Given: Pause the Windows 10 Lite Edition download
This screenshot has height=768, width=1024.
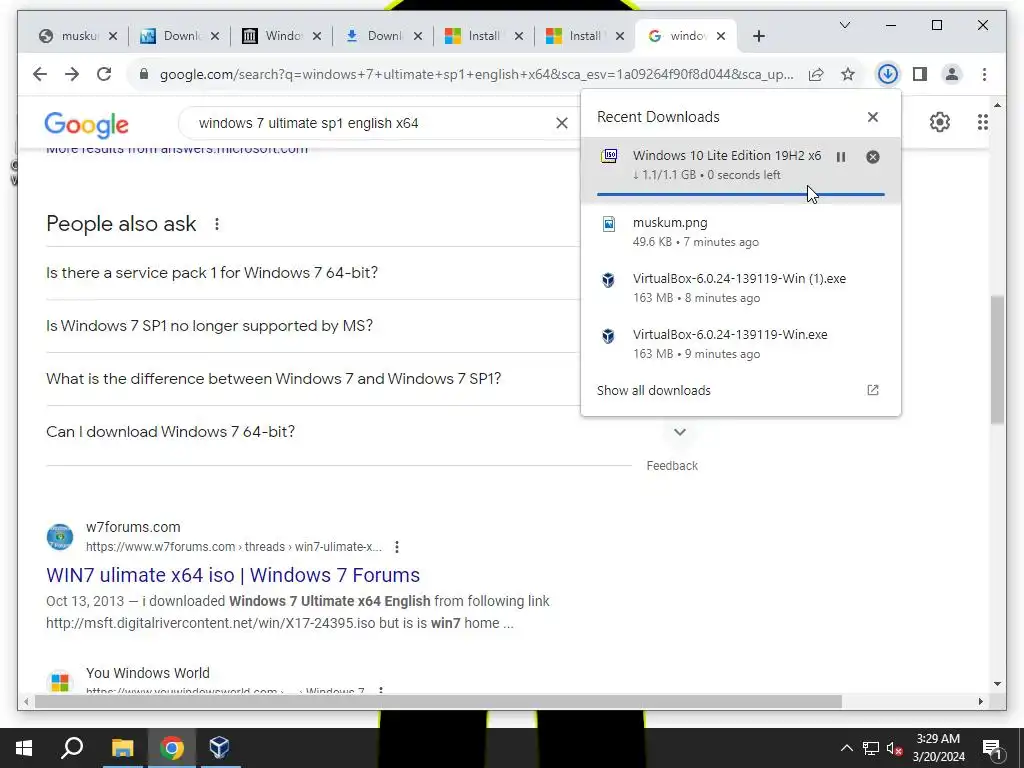Looking at the screenshot, I should click(841, 157).
